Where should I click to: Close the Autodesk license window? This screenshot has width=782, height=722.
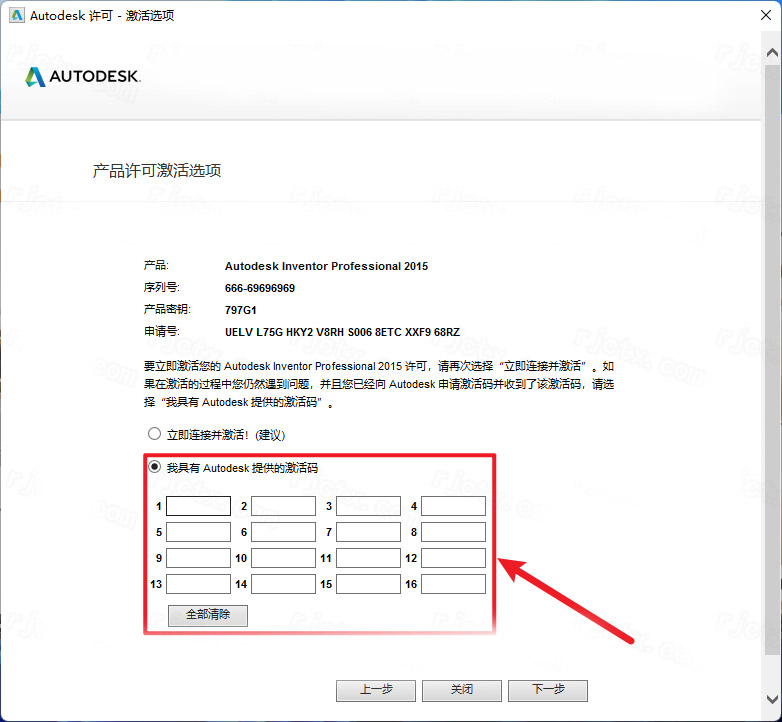766,15
